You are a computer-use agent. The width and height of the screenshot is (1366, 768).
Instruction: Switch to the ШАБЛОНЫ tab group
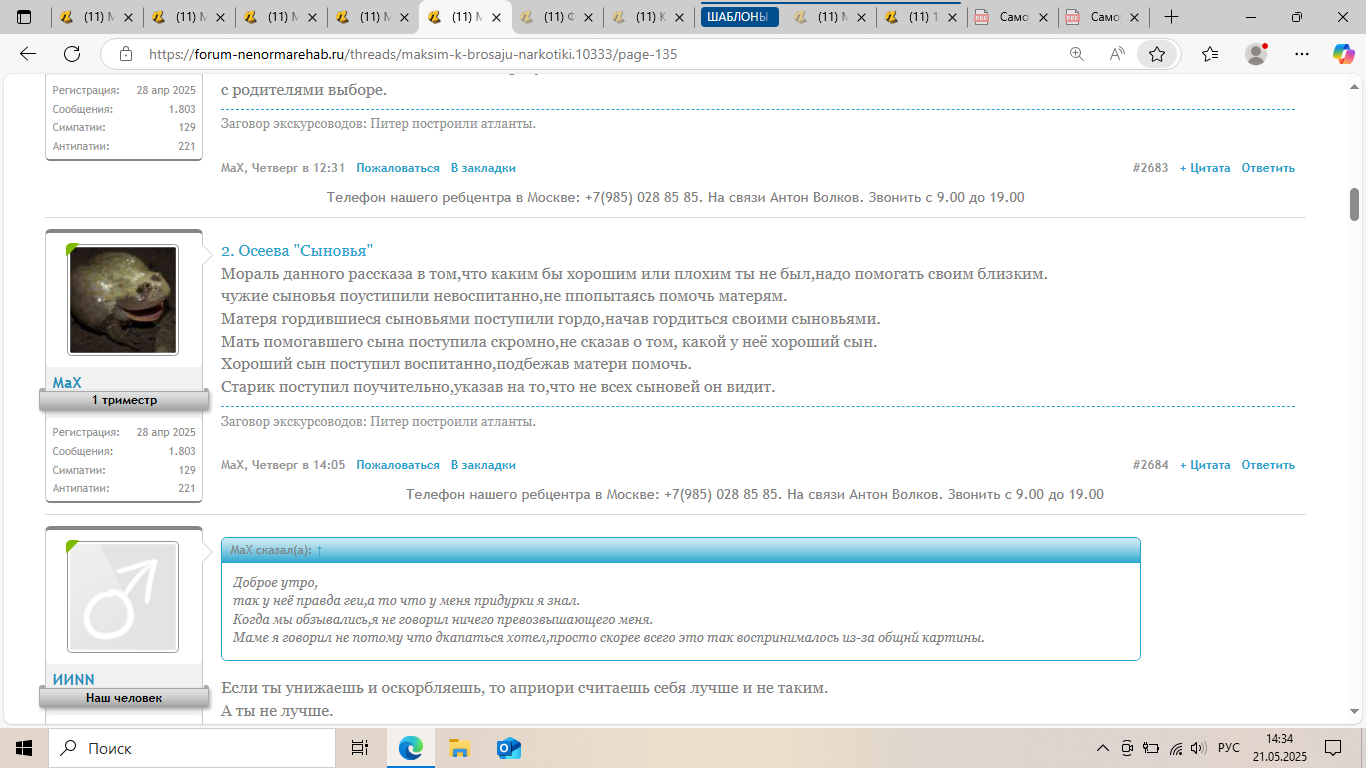click(740, 17)
